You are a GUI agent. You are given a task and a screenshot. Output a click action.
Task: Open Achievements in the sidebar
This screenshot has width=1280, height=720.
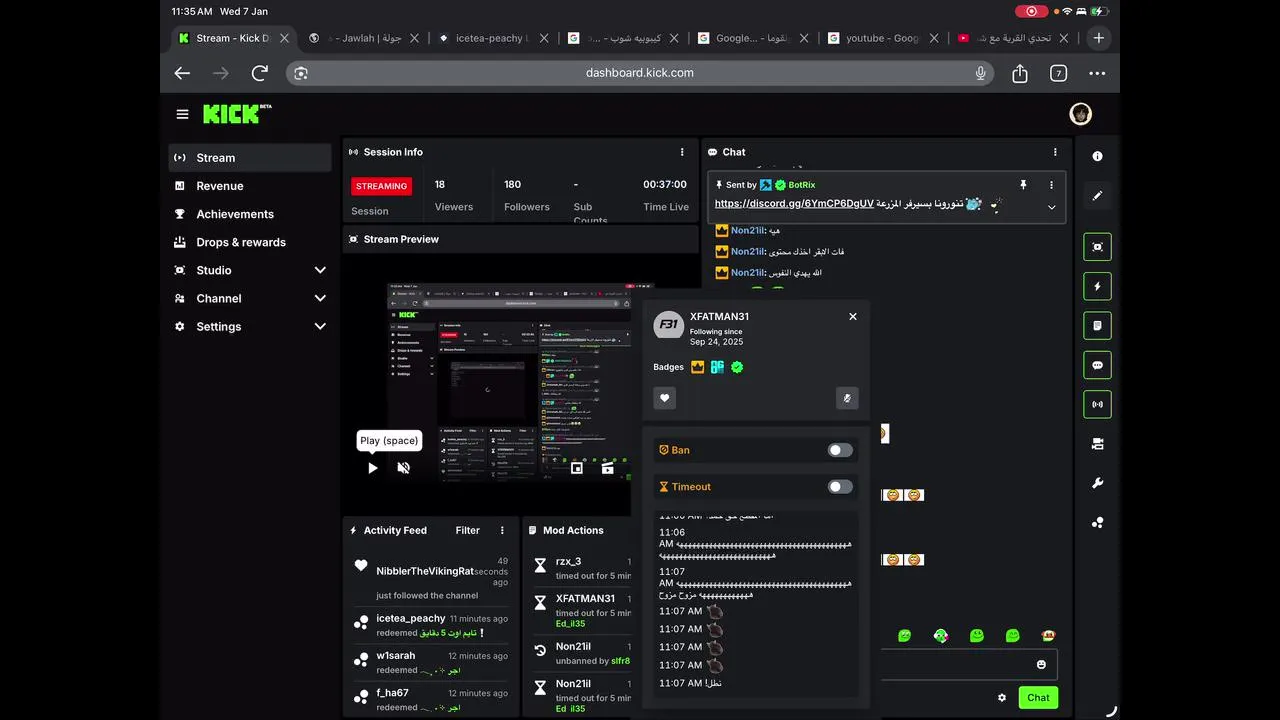[250, 213]
